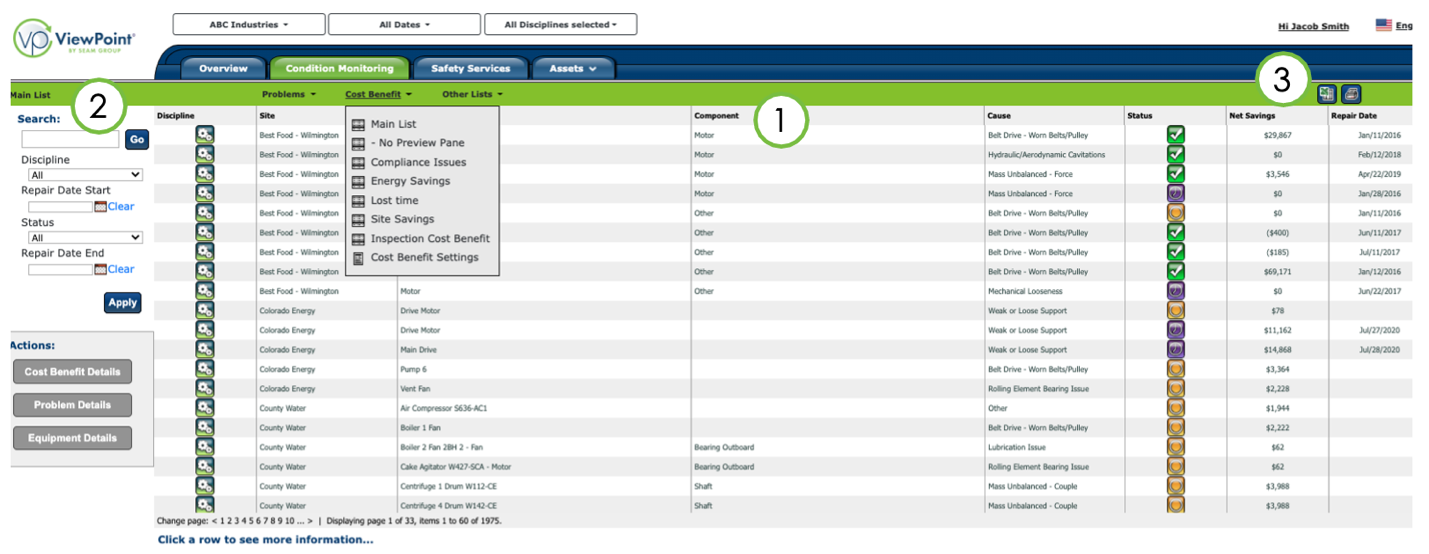Click orange status icon beside $1,944
1429x554 pixels.
1176,408
